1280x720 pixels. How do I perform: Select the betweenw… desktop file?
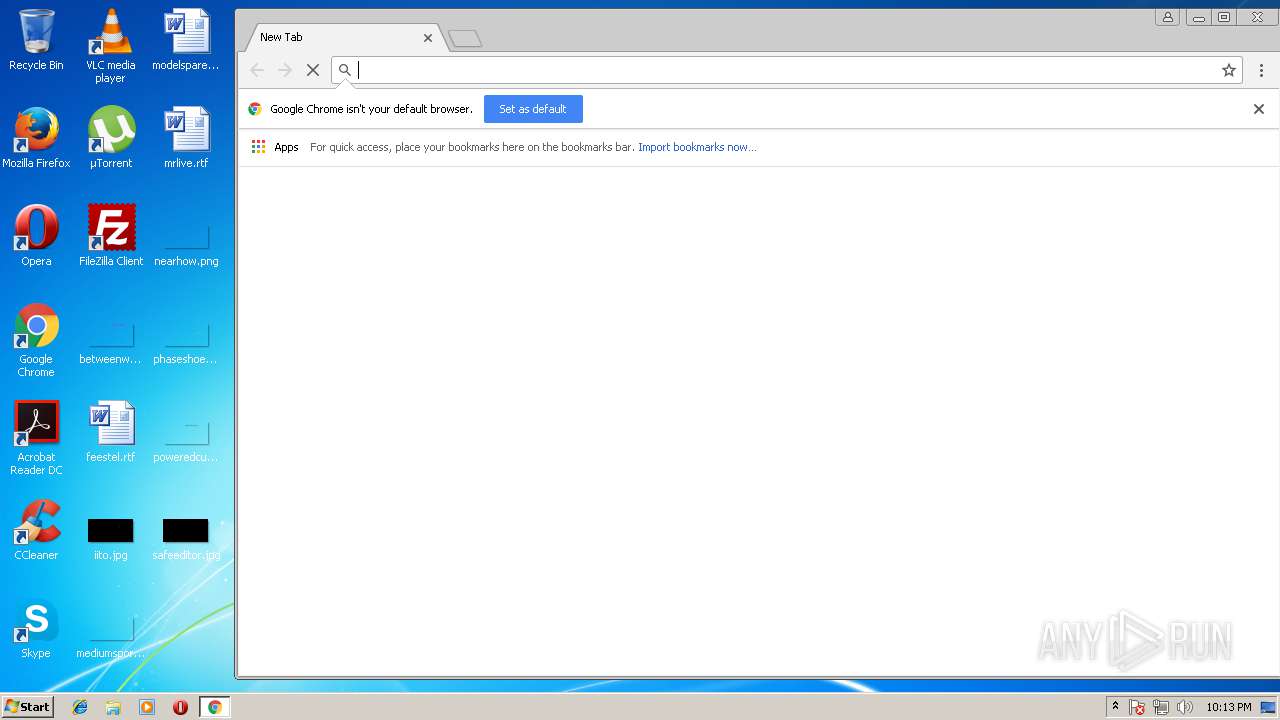pos(110,343)
